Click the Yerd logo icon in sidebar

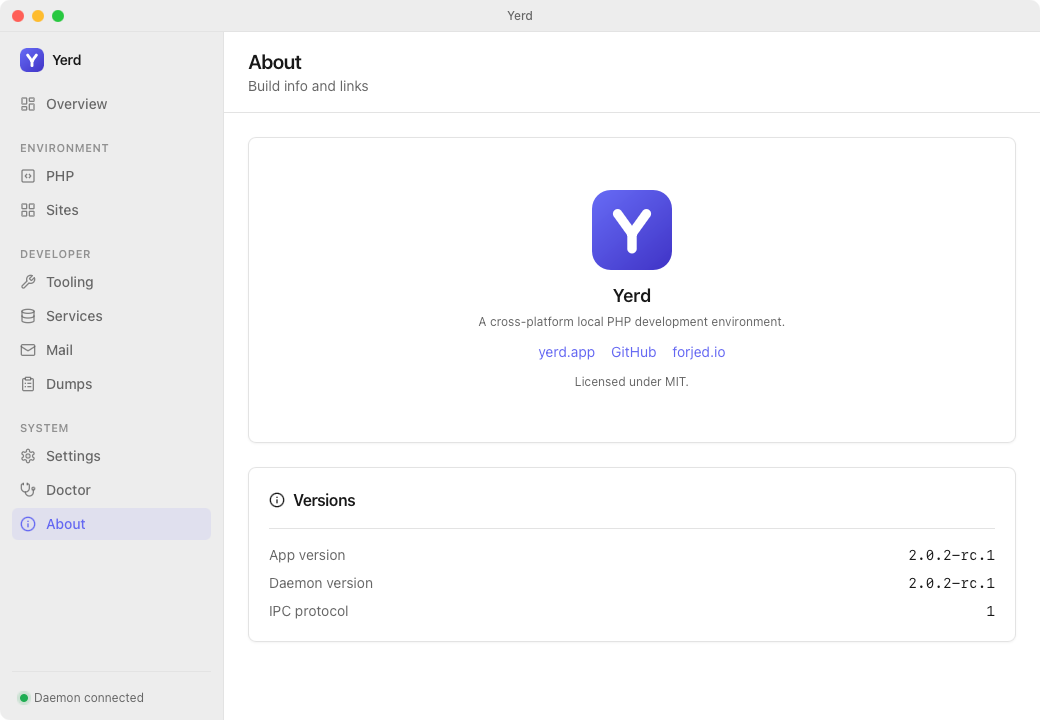click(32, 60)
